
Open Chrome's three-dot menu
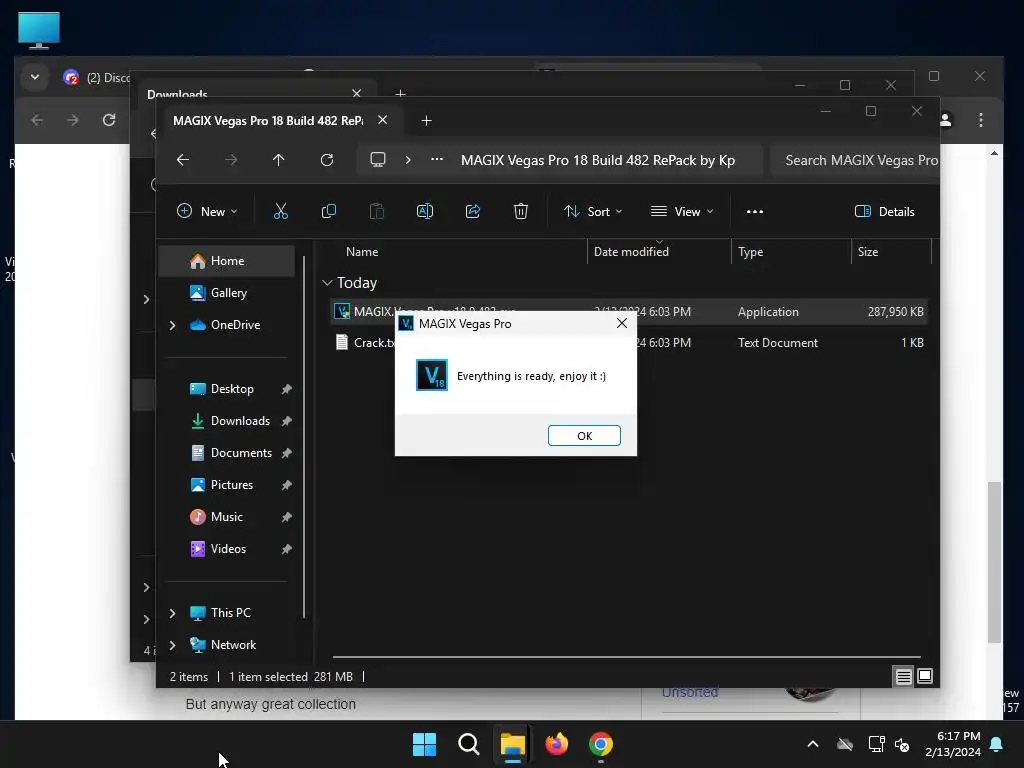[x=980, y=120]
